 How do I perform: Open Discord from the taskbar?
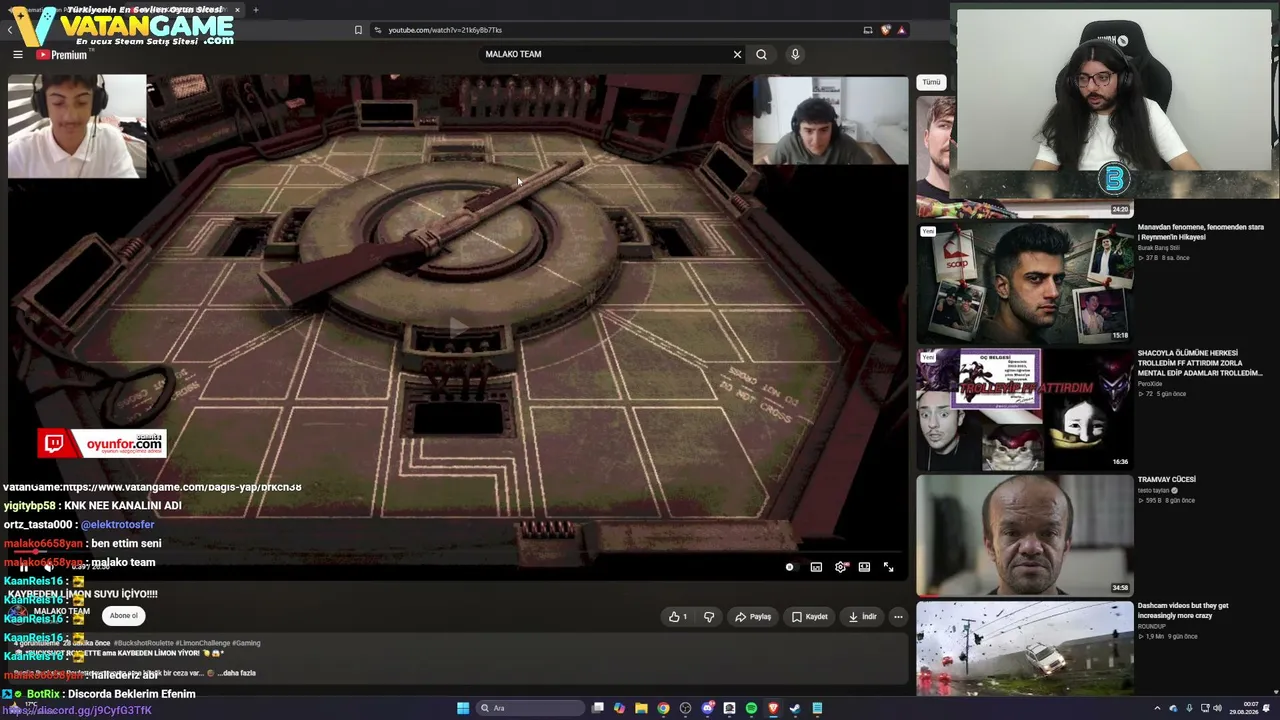coord(707,709)
